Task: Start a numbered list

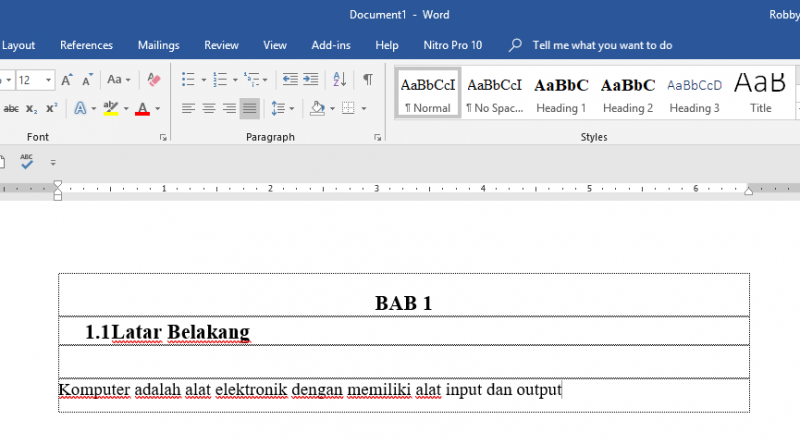Action: 220,80
